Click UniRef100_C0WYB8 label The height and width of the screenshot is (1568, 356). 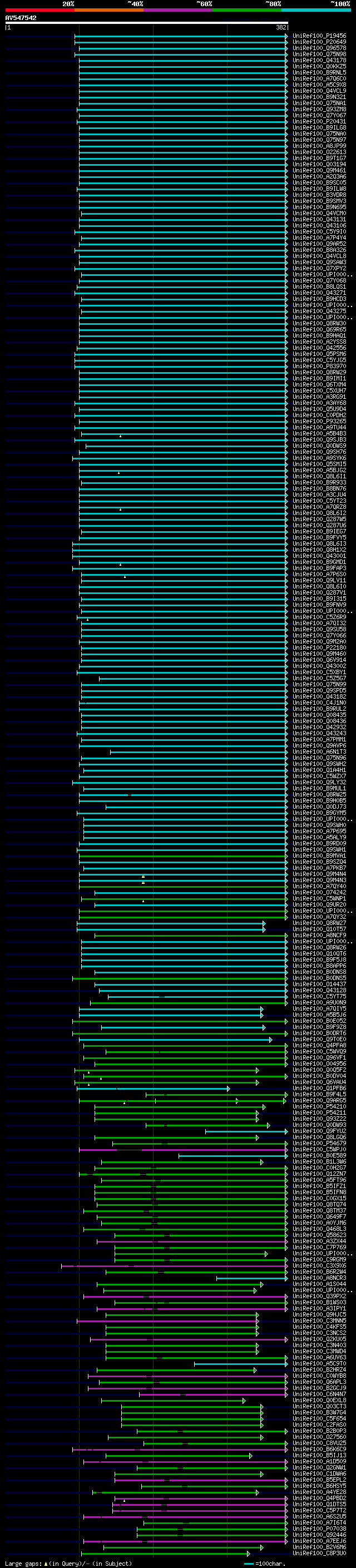319,1376
